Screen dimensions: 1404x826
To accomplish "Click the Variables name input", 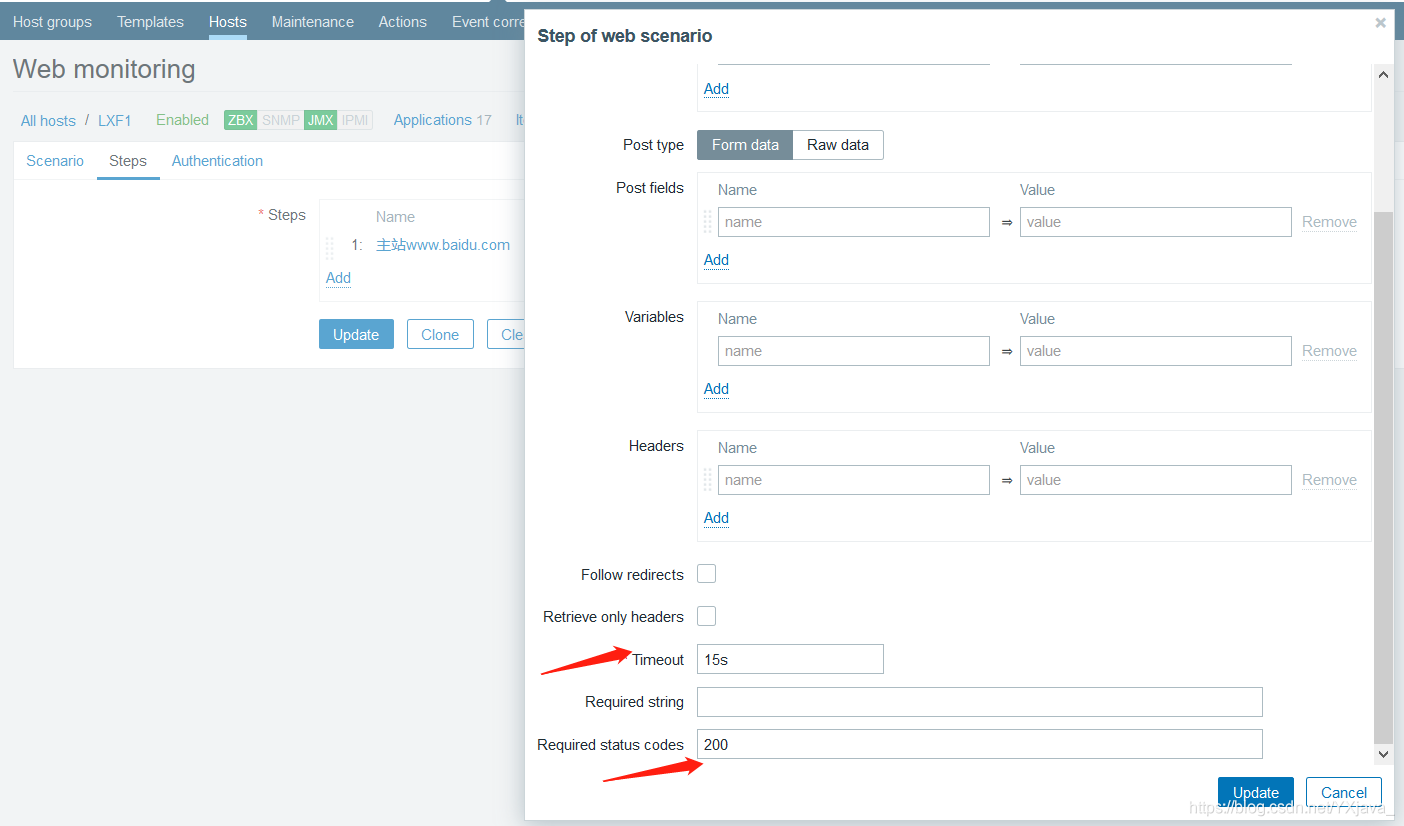I will [x=854, y=351].
